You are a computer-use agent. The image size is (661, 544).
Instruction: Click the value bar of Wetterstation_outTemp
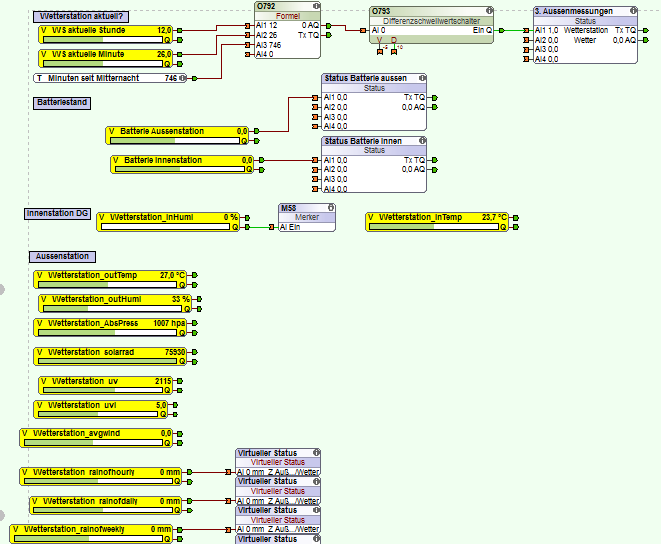click(x=107, y=285)
